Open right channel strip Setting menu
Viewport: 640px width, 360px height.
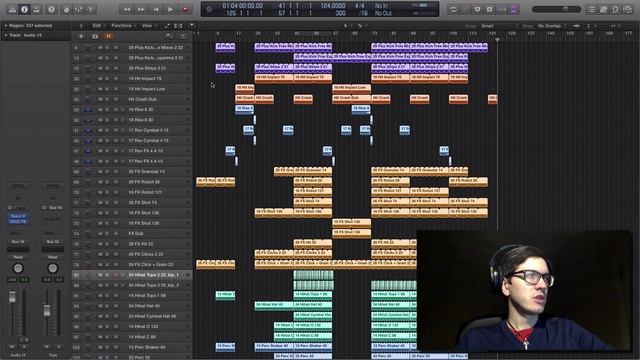53,186
